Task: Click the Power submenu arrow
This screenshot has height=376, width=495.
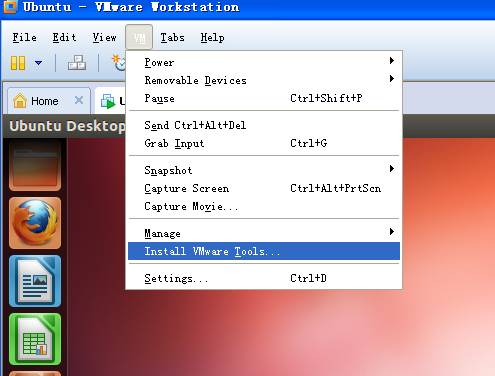Action: point(392,61)
